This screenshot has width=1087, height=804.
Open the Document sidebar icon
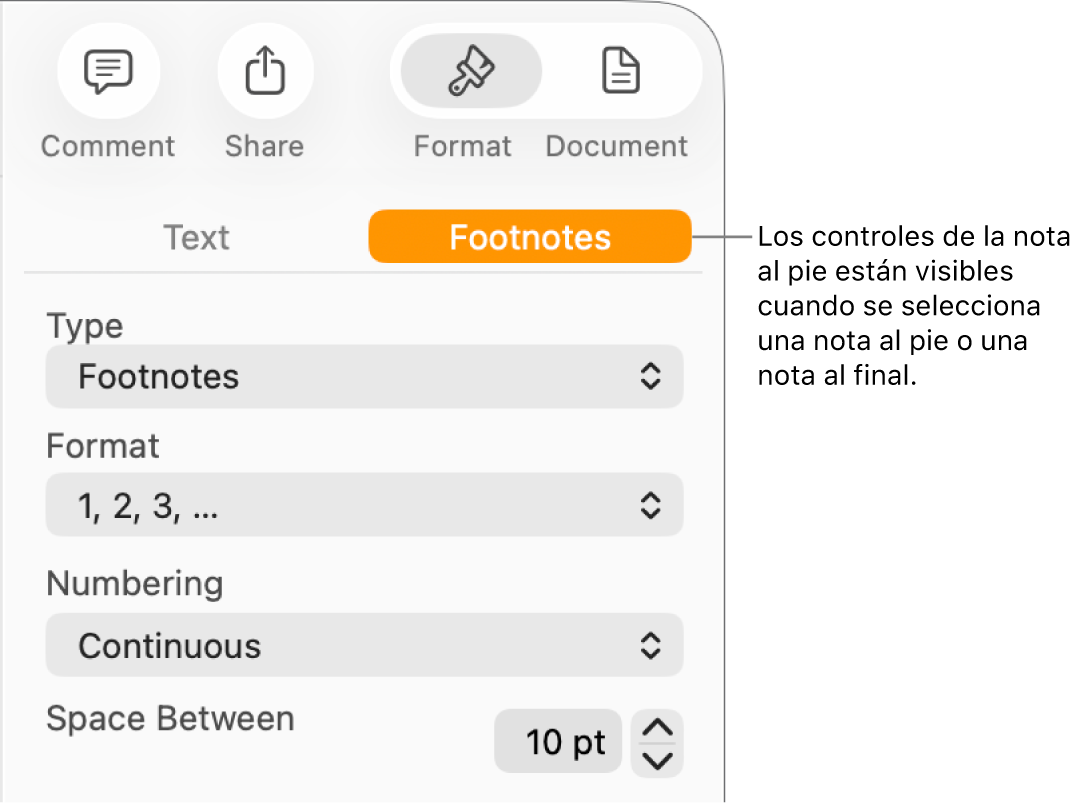(x=619, y=71)
